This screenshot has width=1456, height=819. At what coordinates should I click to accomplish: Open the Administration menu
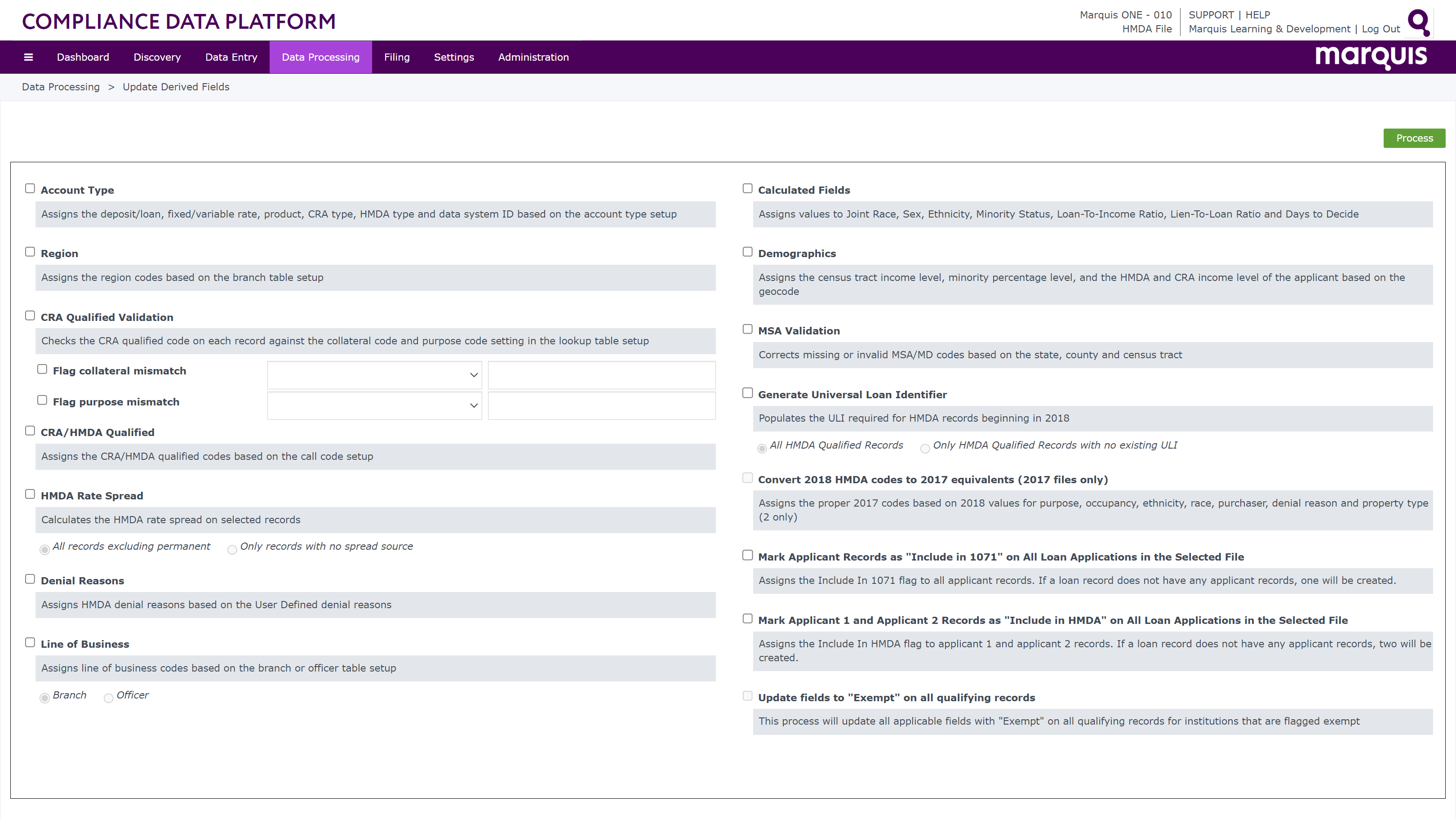point(533,57)
